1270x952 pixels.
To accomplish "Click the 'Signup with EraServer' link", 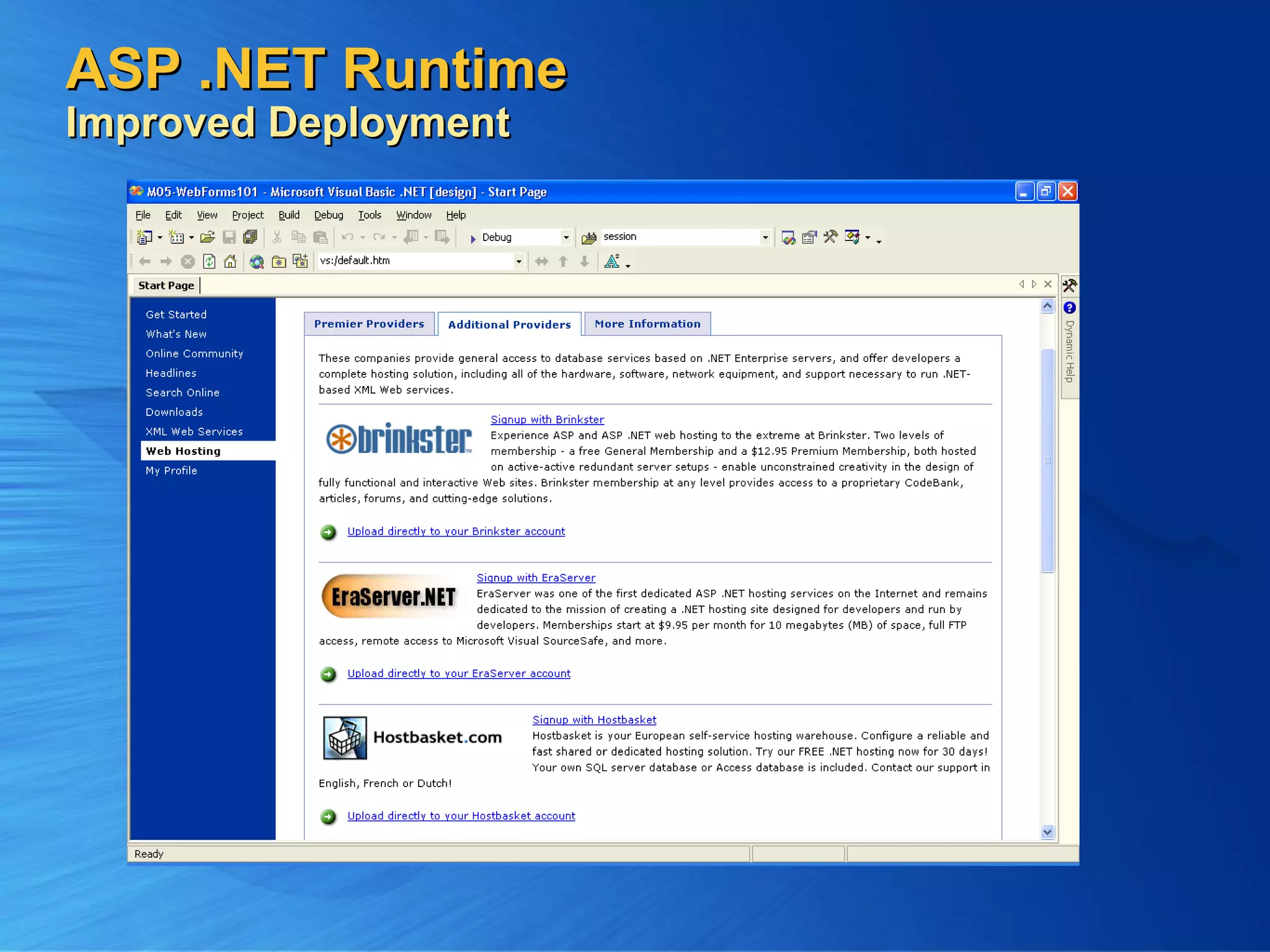I will click(x=536, y=578).
